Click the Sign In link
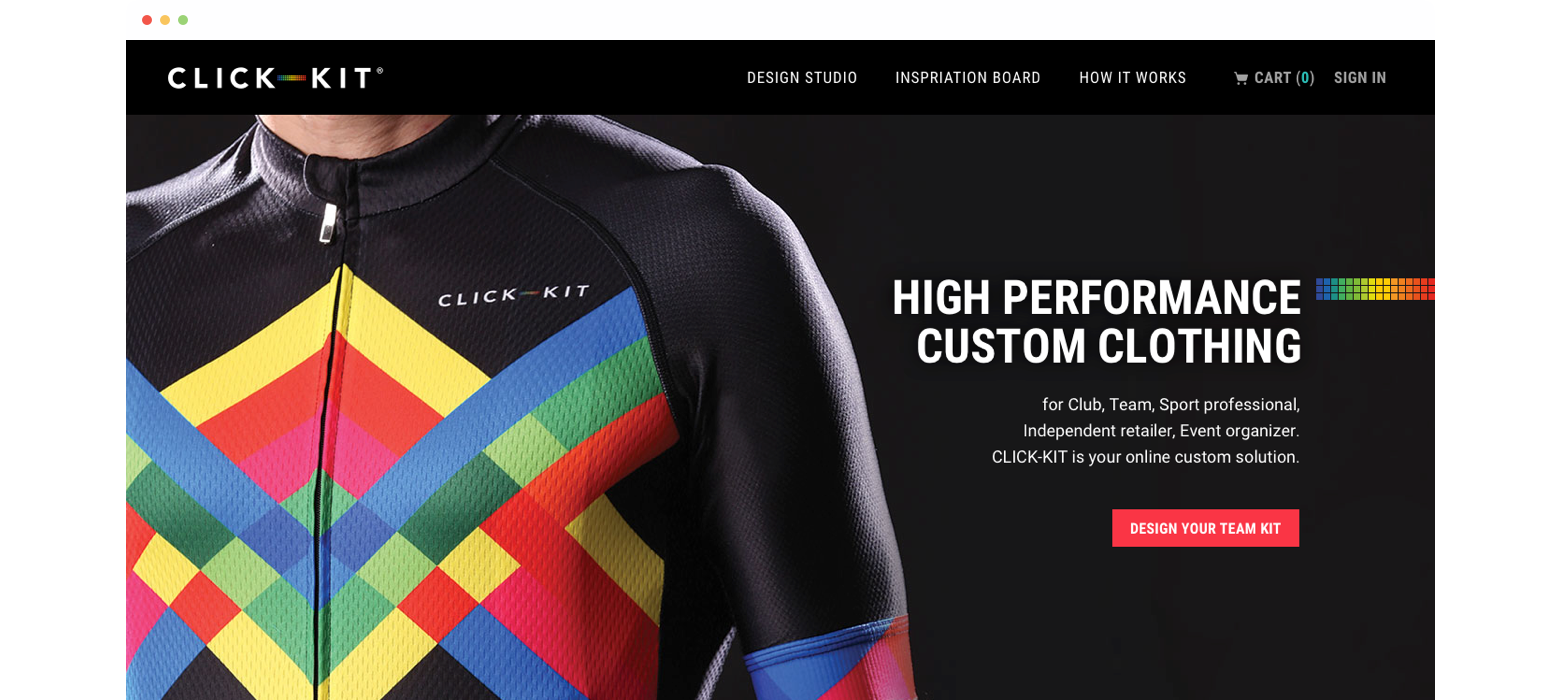 1360,78
